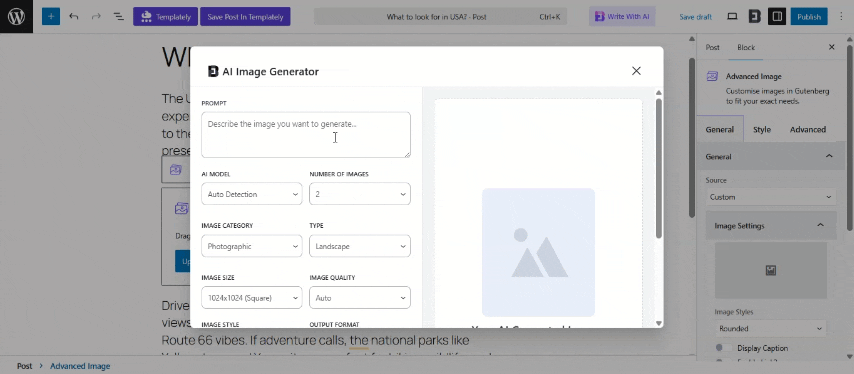The width and height of the screenshot is (854, 374).
Task: Close the settings sidebar
Action: coord(831,47)
